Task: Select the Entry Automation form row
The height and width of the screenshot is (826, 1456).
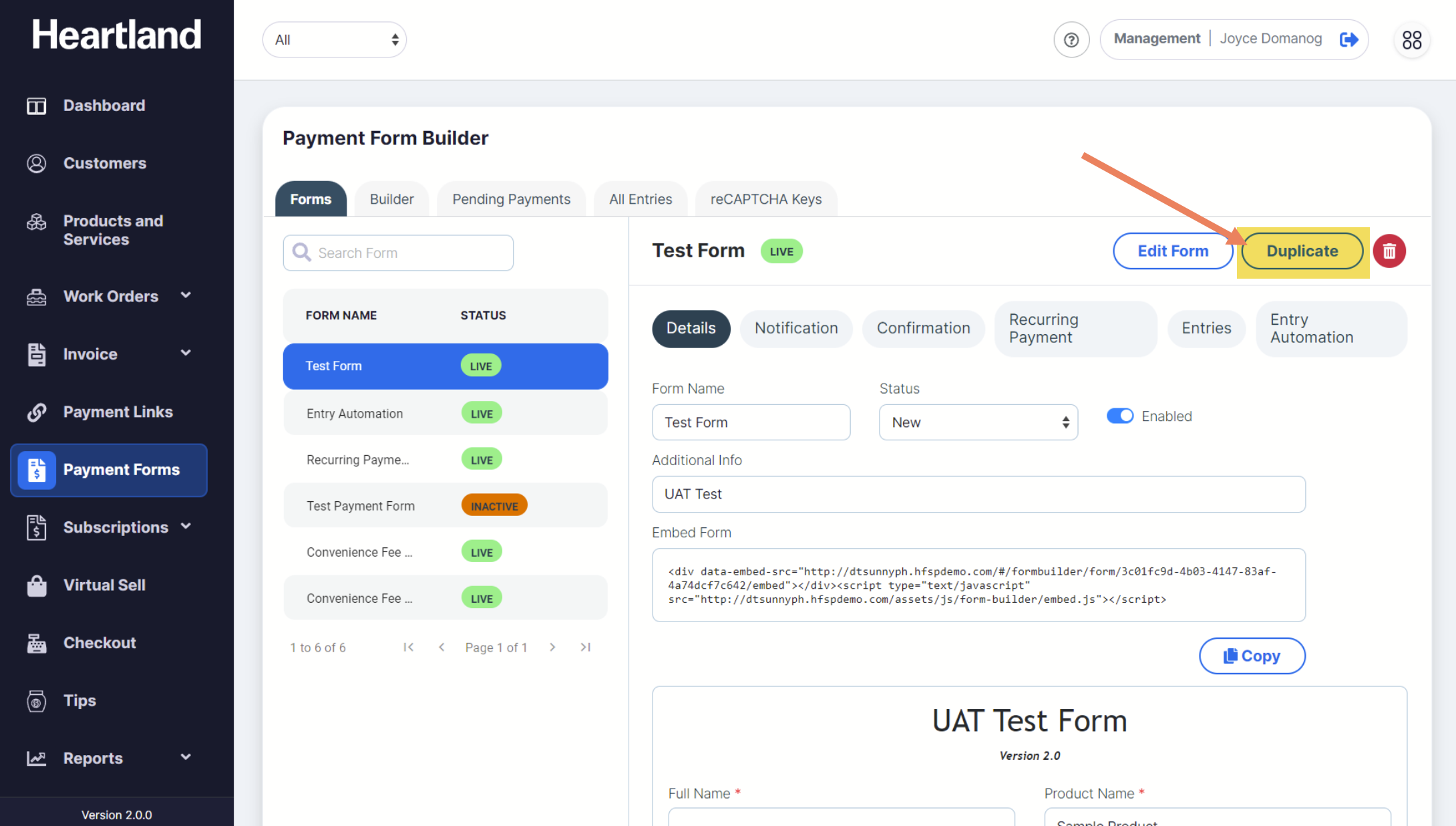Action: pos(445,413)
